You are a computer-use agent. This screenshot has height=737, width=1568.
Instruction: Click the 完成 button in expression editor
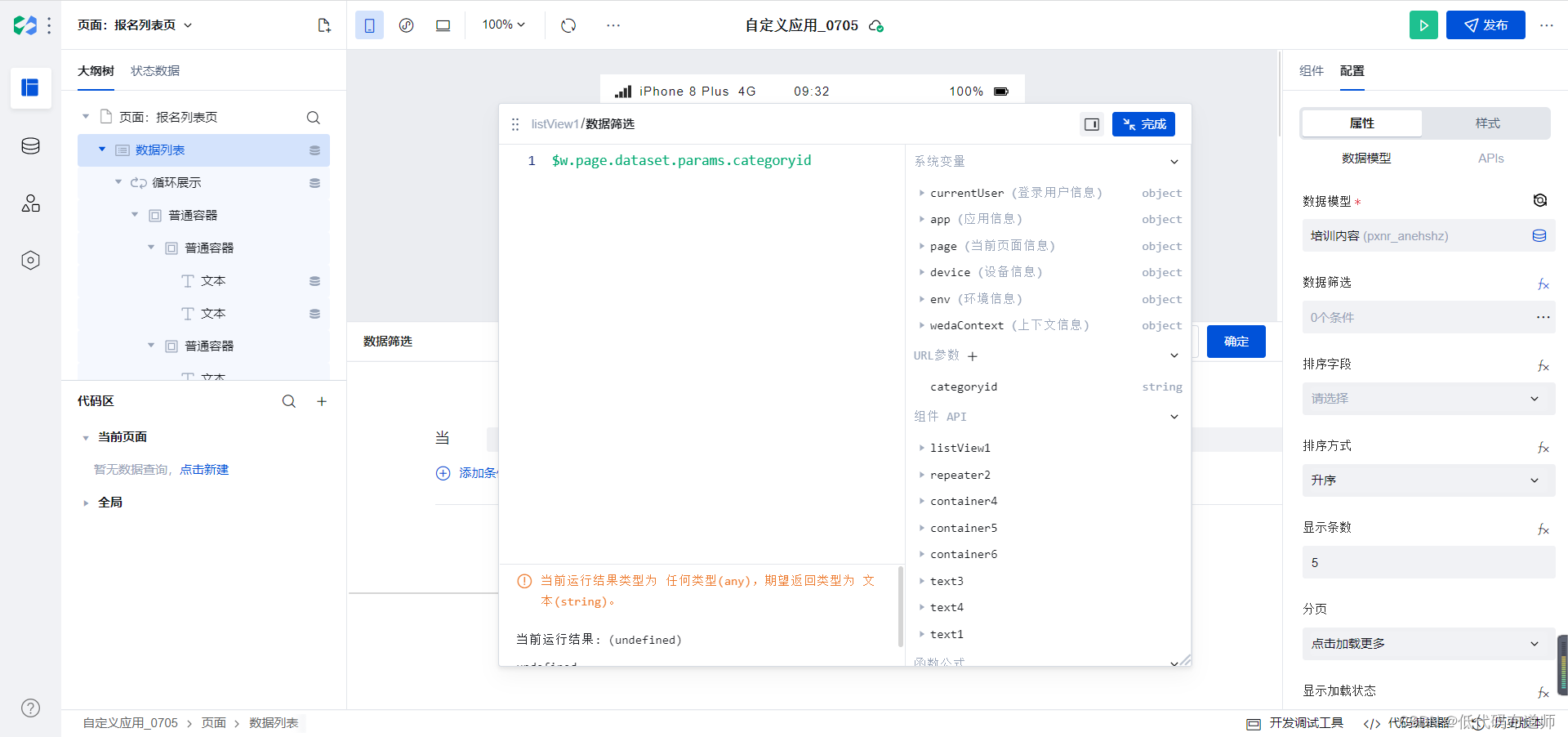tap(1143, 124)
